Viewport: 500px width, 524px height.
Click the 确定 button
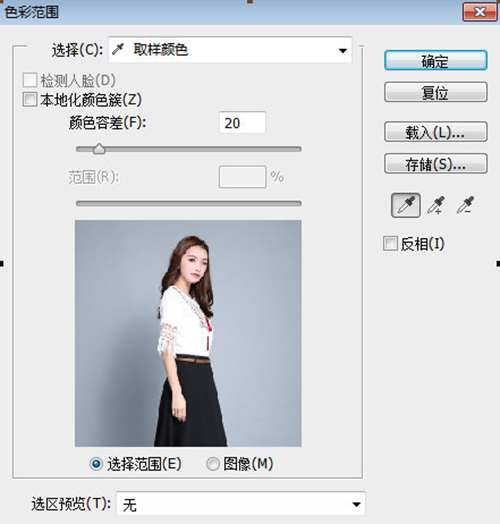435,60
